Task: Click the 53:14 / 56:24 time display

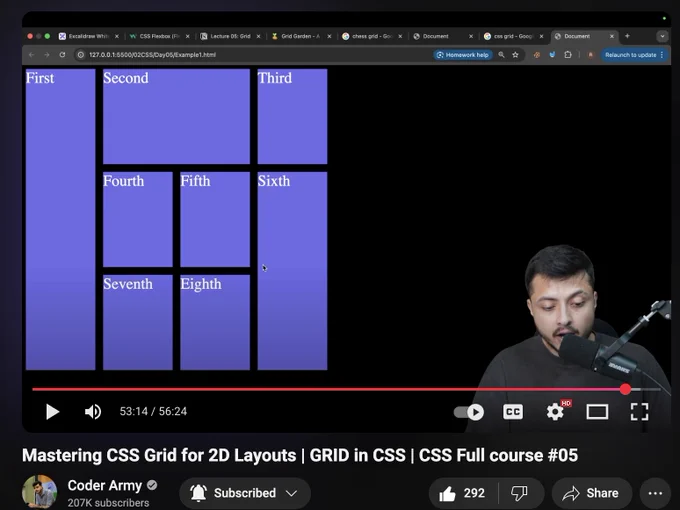Action: (153, 411)
